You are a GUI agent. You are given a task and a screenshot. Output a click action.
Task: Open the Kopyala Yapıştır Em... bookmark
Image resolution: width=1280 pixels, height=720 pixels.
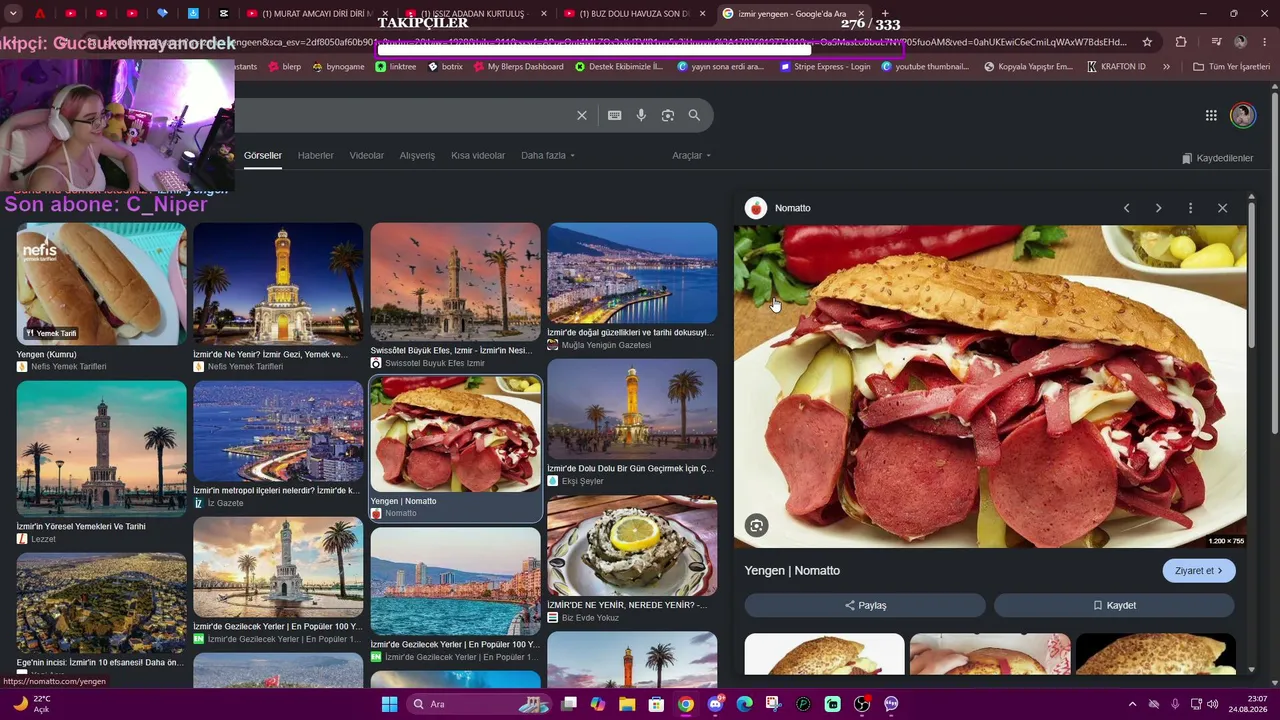(x=1029, y=67)
